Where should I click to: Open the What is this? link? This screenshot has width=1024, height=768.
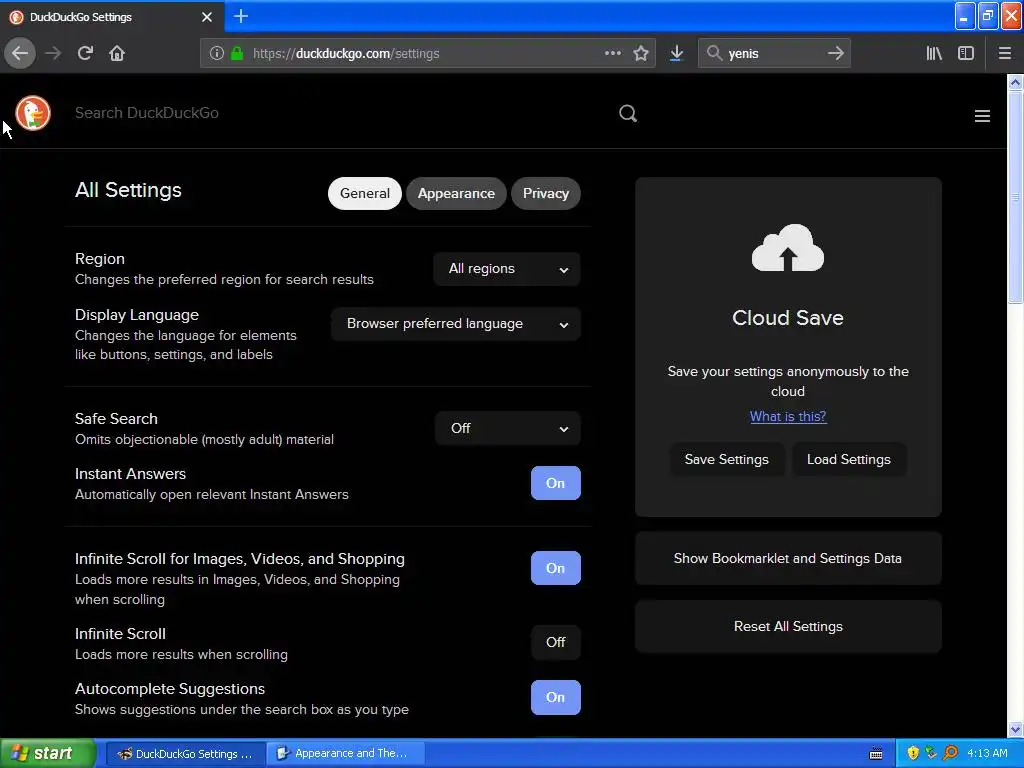(788, 416)
